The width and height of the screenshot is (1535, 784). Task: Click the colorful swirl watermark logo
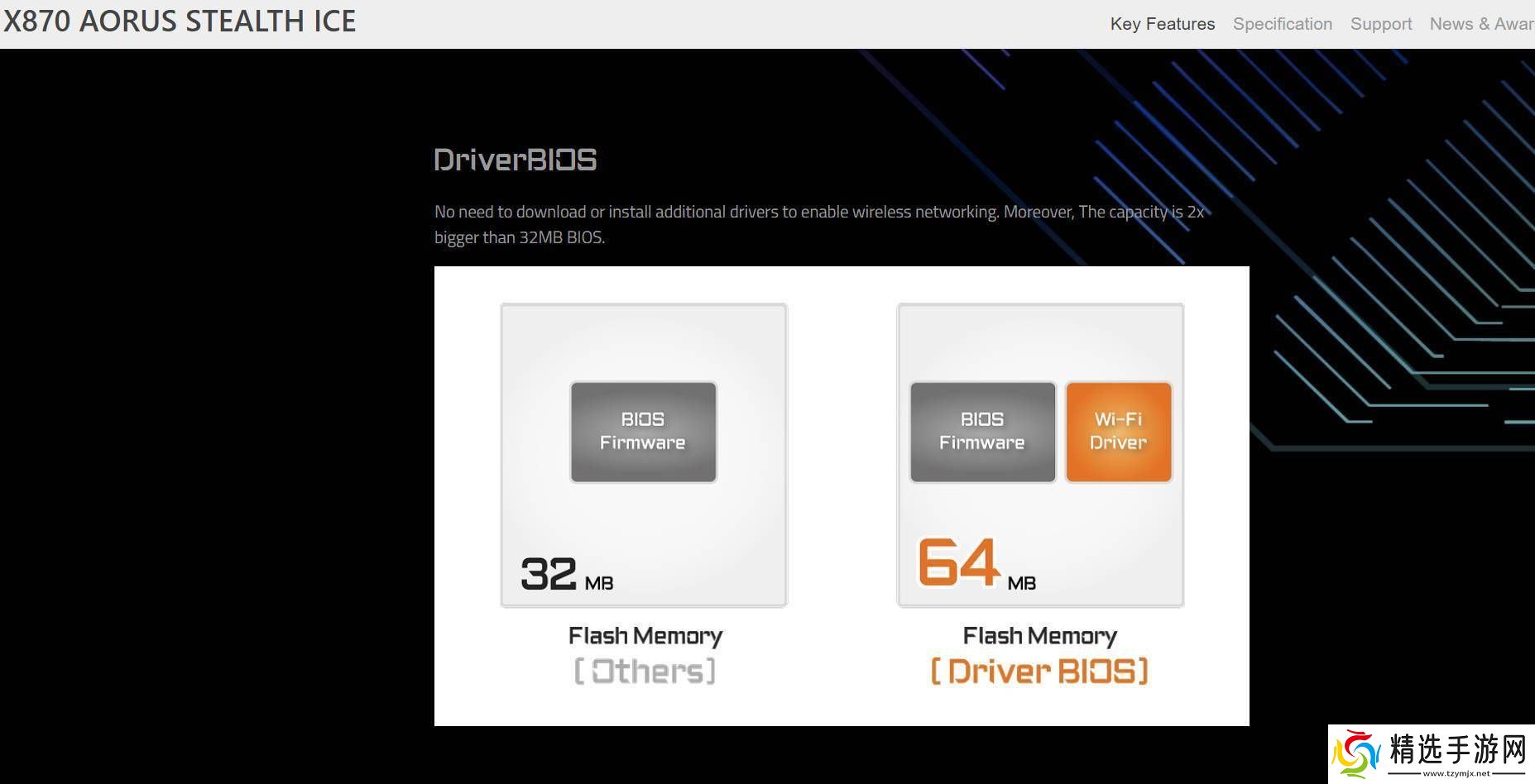1355,753
